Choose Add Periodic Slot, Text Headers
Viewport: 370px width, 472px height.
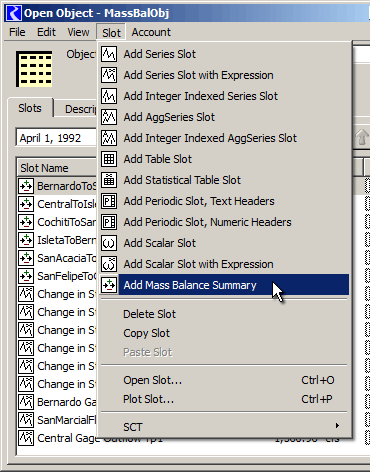click(225, 201)
